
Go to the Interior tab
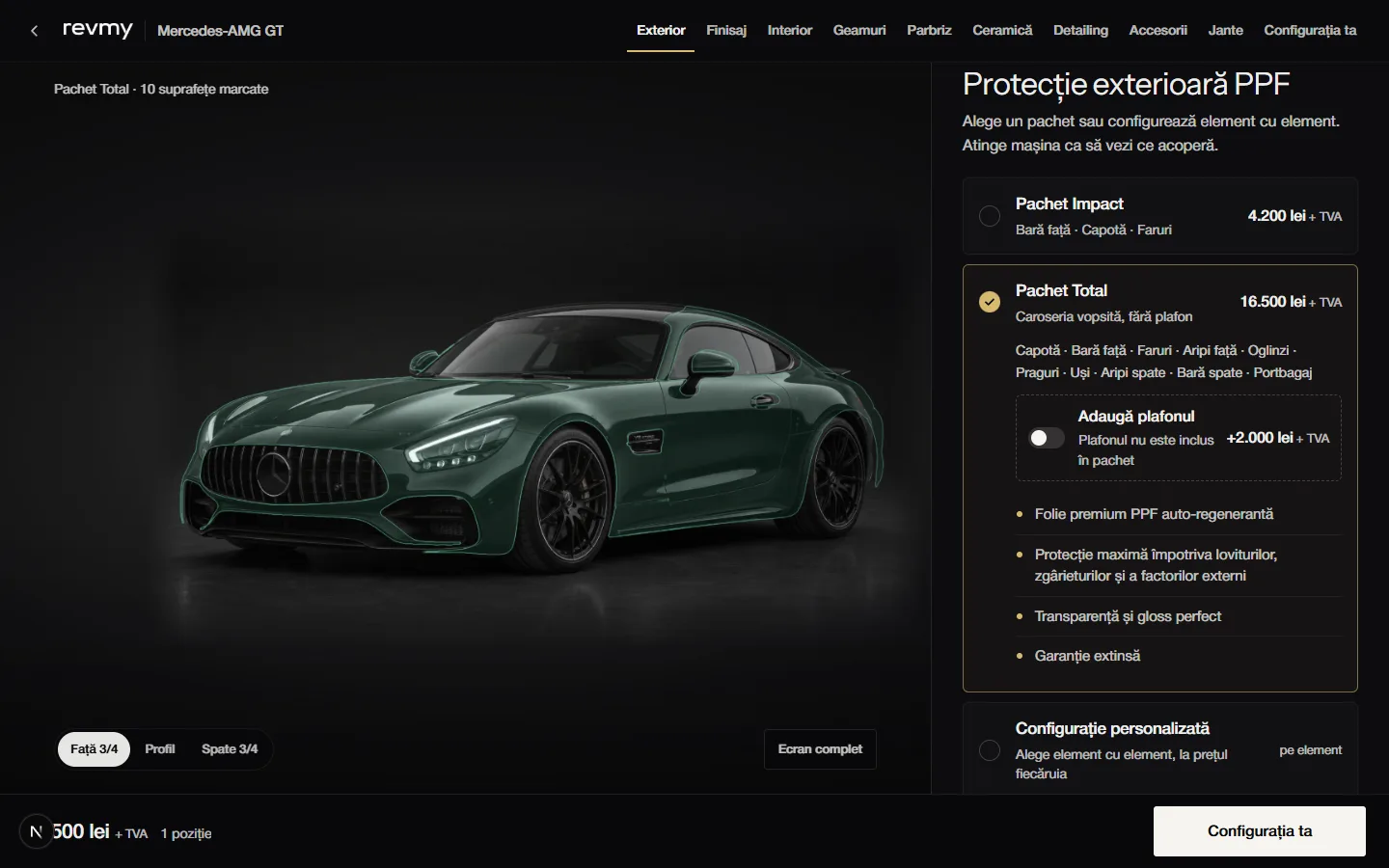(x=790, y=31)
